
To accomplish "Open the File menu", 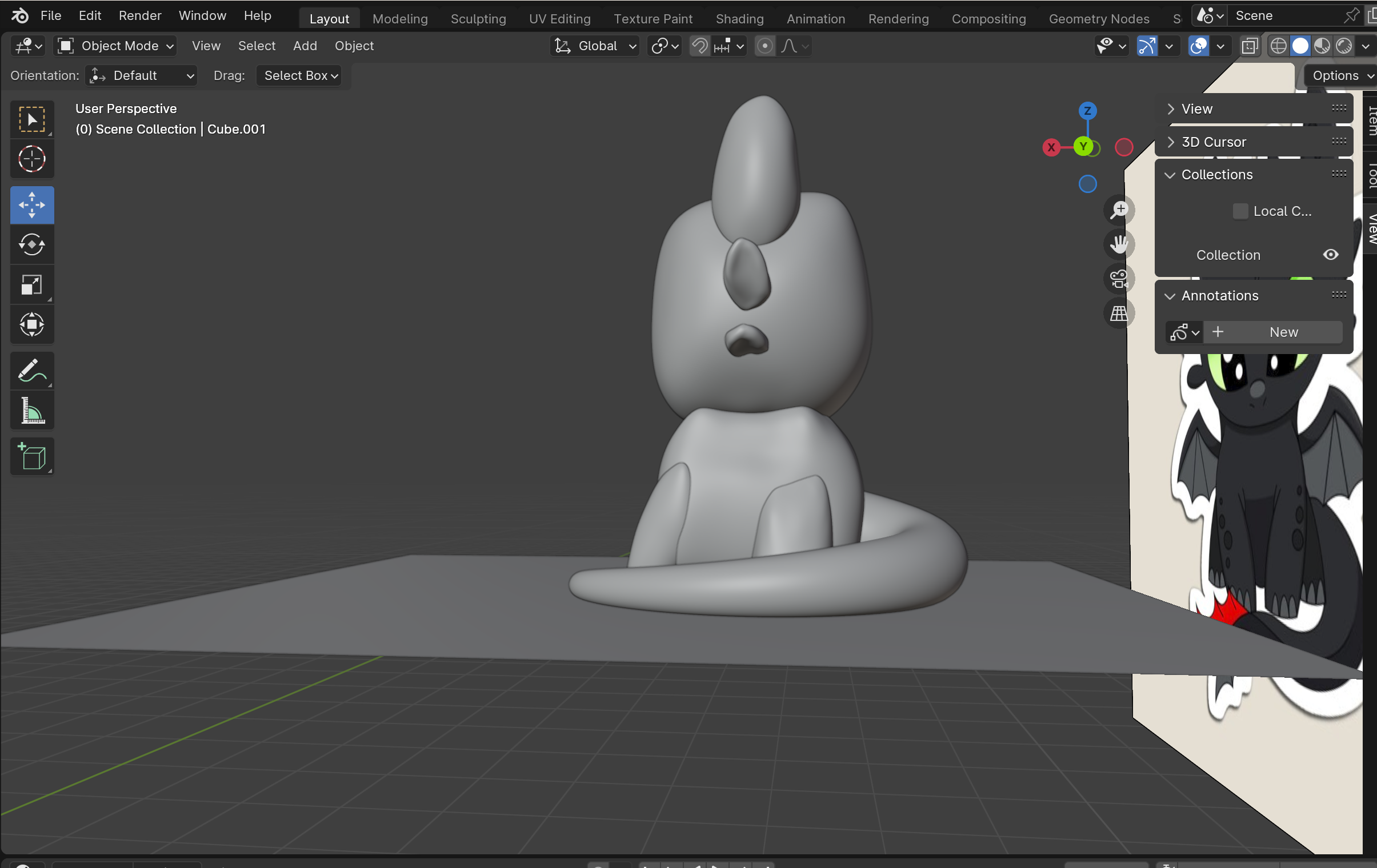I will tap(50, 15).
